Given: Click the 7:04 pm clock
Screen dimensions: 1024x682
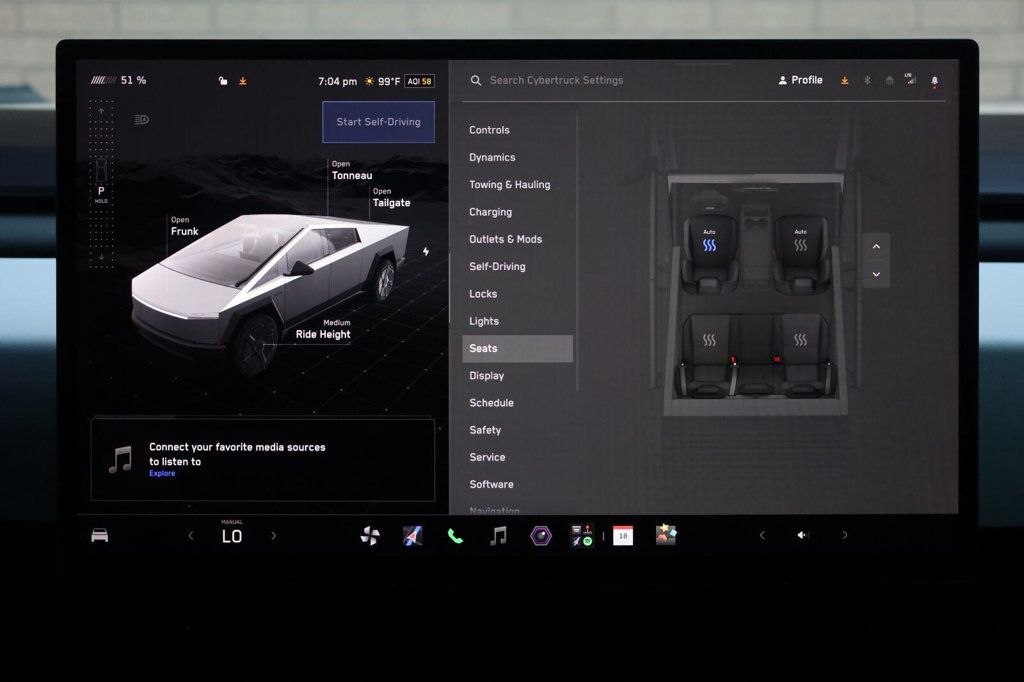Looking at the screenshot, I should point(337,82).
